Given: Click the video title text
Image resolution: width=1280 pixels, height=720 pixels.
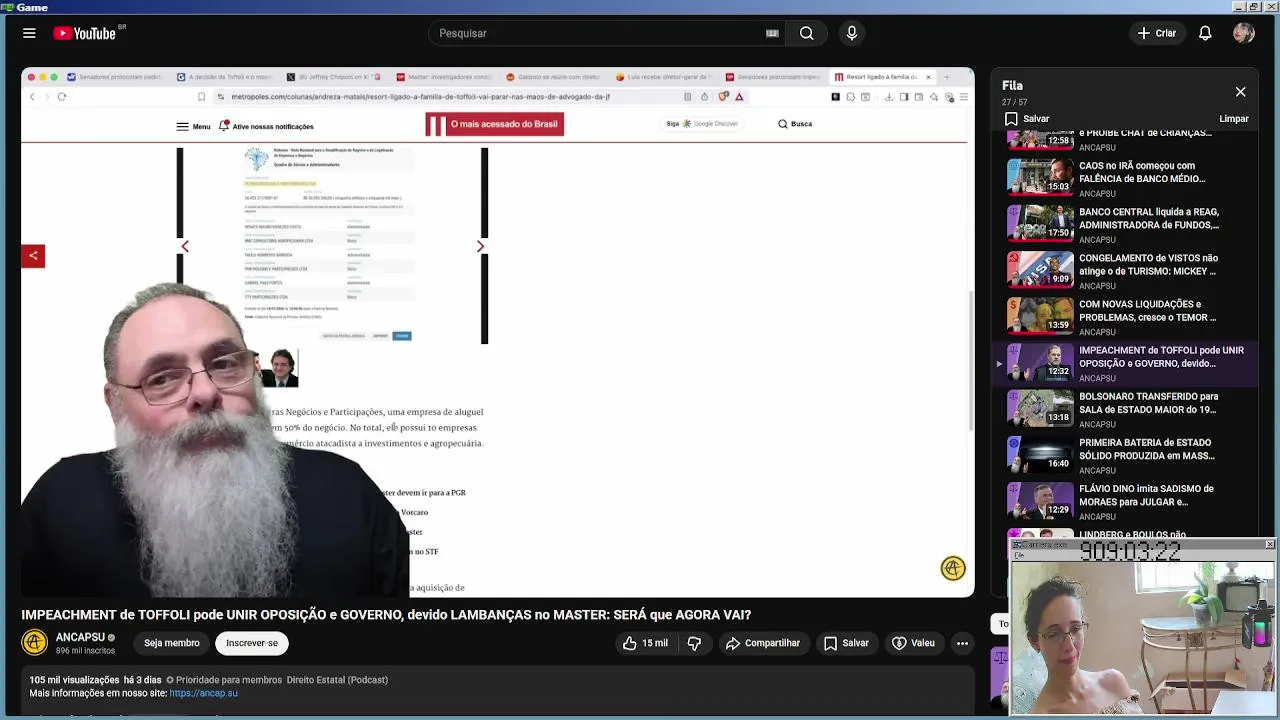Looking at the screenshot, I should pos(386,615).
